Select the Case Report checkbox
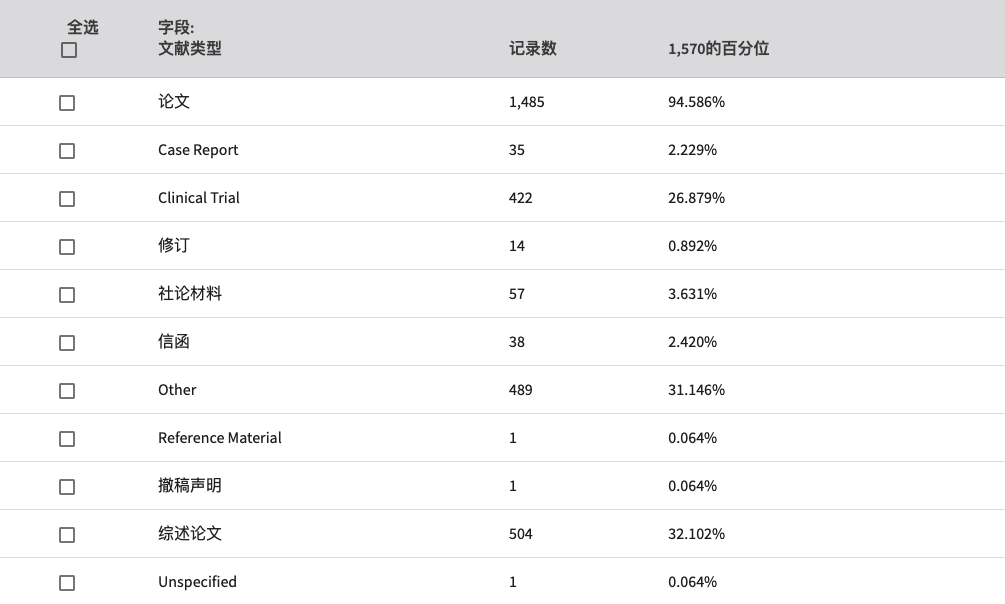 tap(67, 151)
